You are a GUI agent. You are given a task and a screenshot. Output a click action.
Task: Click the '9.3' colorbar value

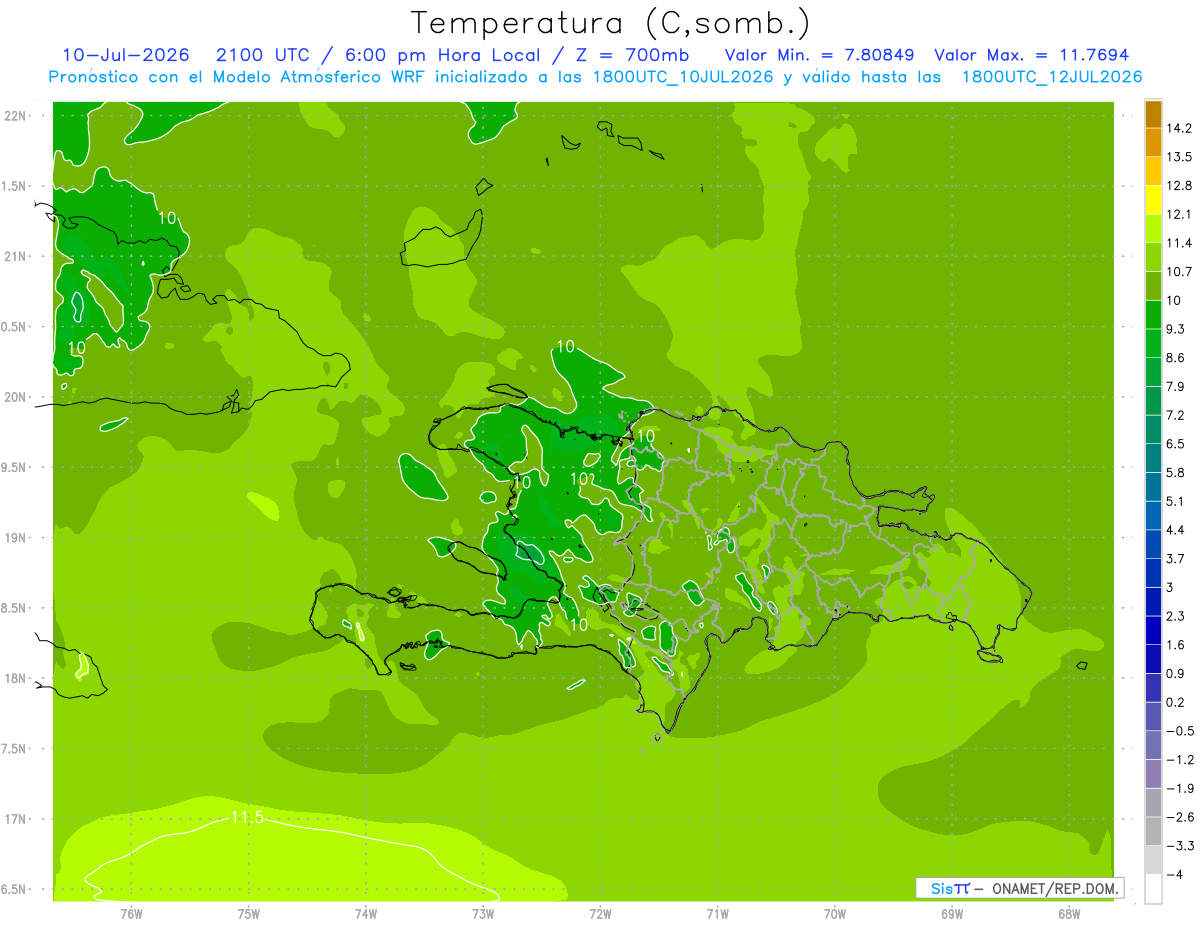coord(1177,329)
